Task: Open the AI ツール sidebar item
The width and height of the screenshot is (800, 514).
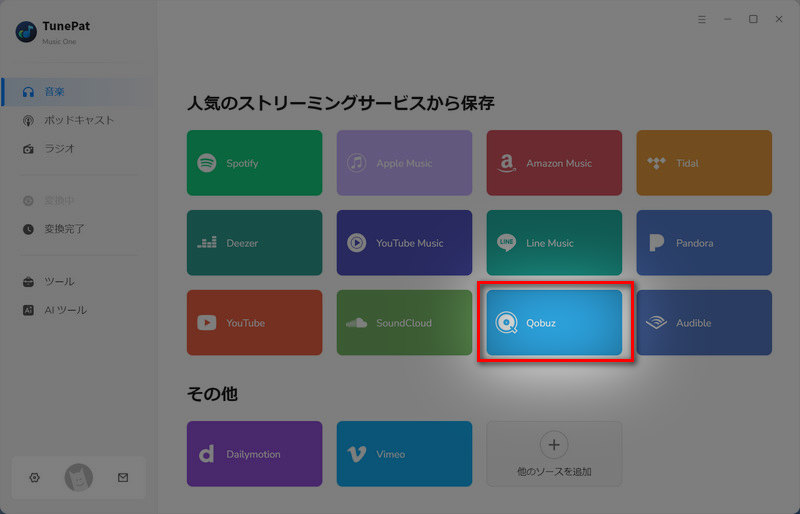Action: click(78, 310)
